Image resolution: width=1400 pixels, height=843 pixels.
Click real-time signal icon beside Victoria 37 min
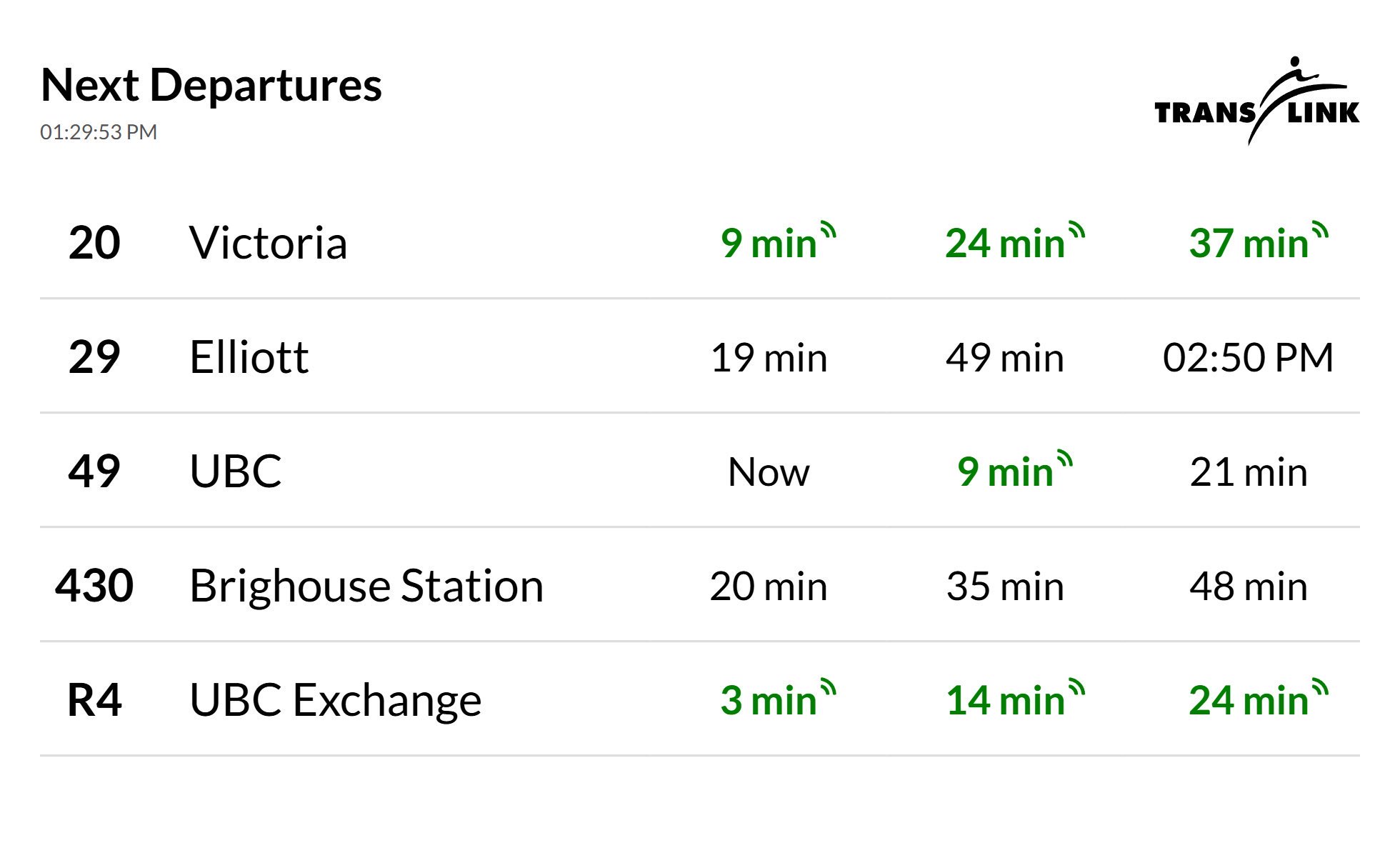(1320, 231)
